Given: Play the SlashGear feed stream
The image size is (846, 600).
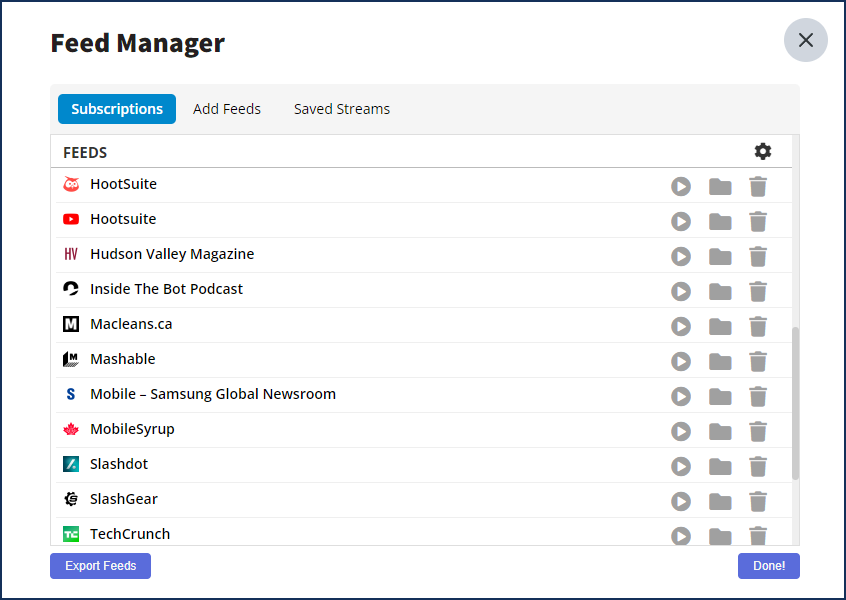Looking at the screenshot, I should coord(681,501).
